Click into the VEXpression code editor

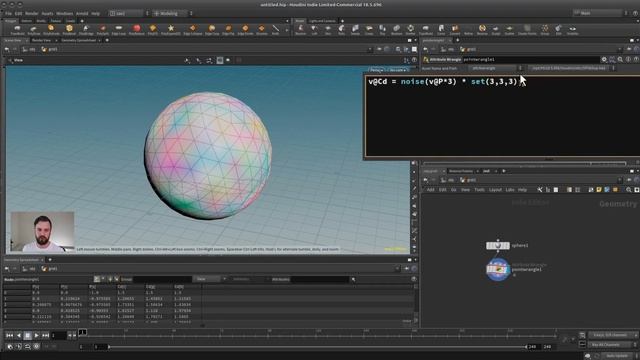coord(502,116)
